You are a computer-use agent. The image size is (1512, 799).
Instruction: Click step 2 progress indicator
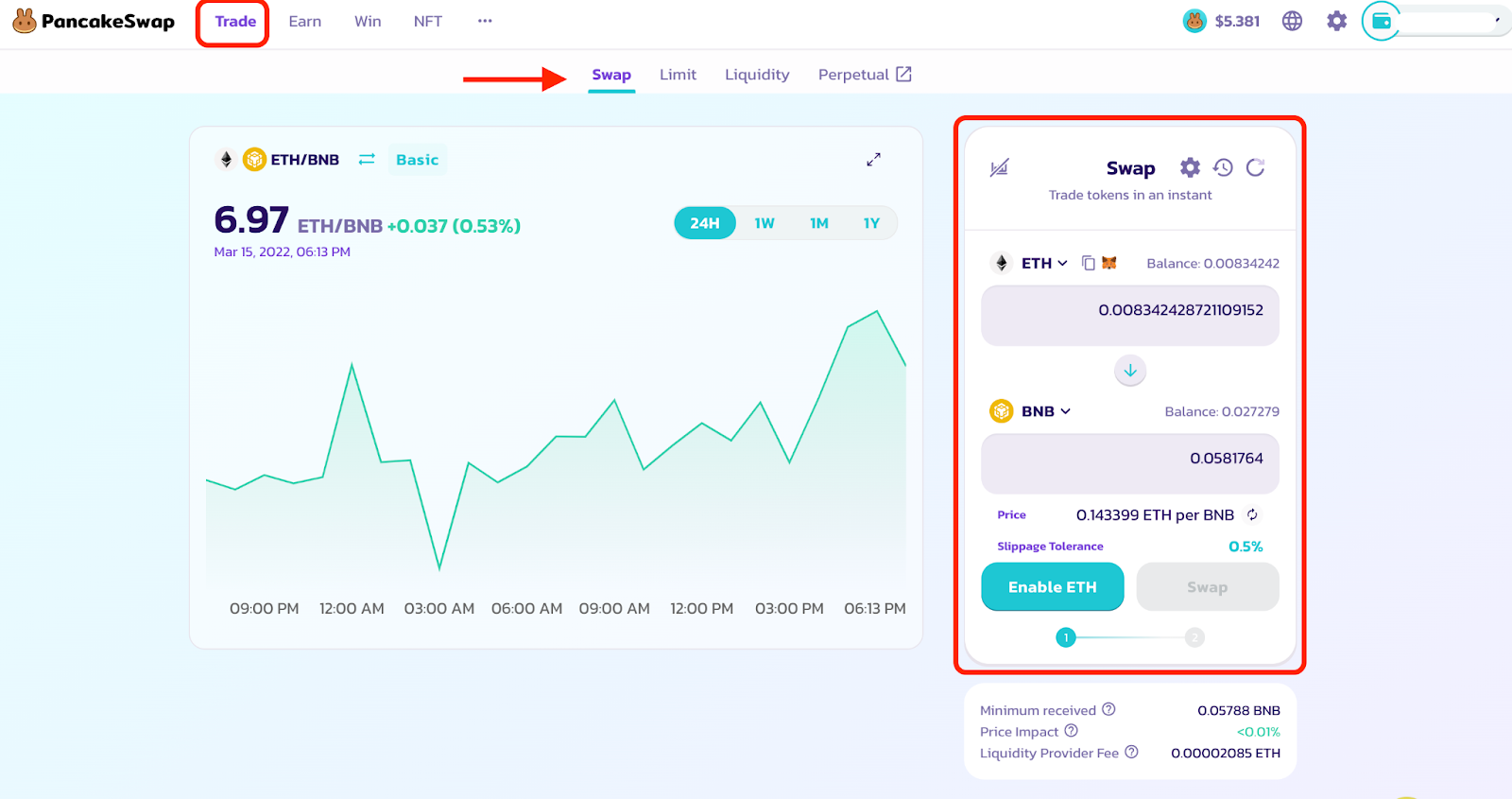coord(1194,637)
